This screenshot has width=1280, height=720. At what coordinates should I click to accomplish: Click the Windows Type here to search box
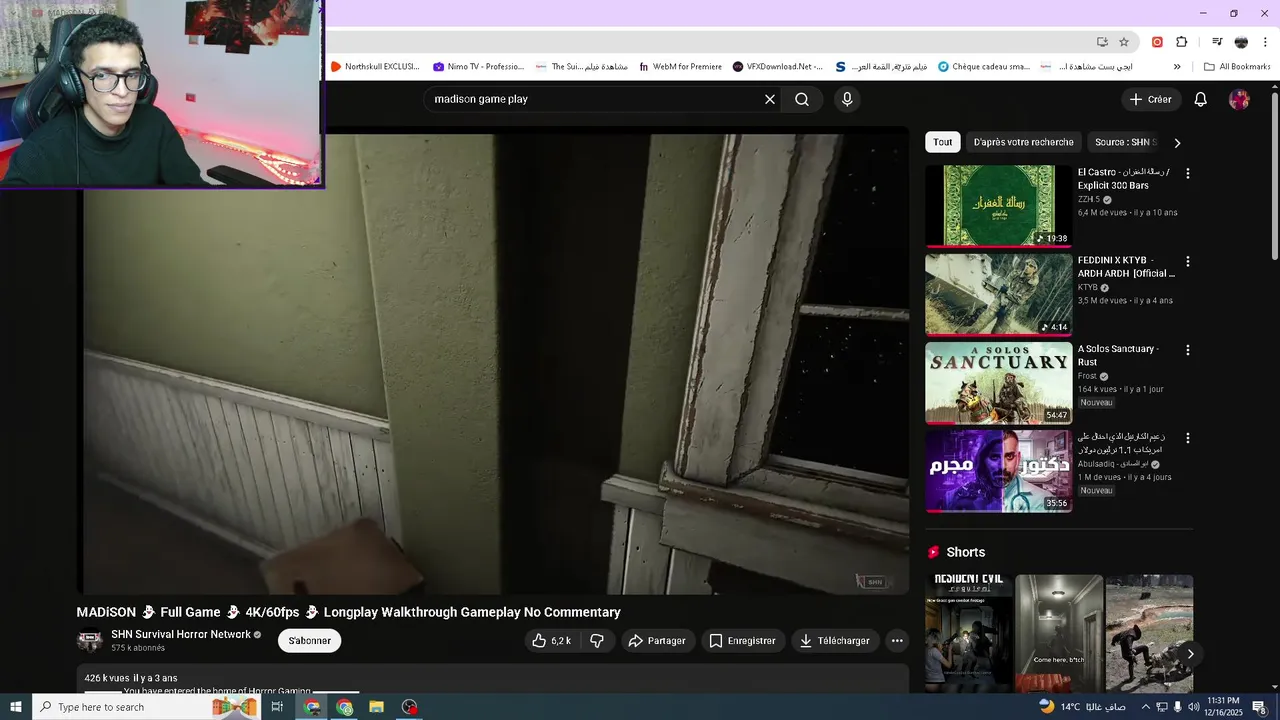[x=145, y=707]
